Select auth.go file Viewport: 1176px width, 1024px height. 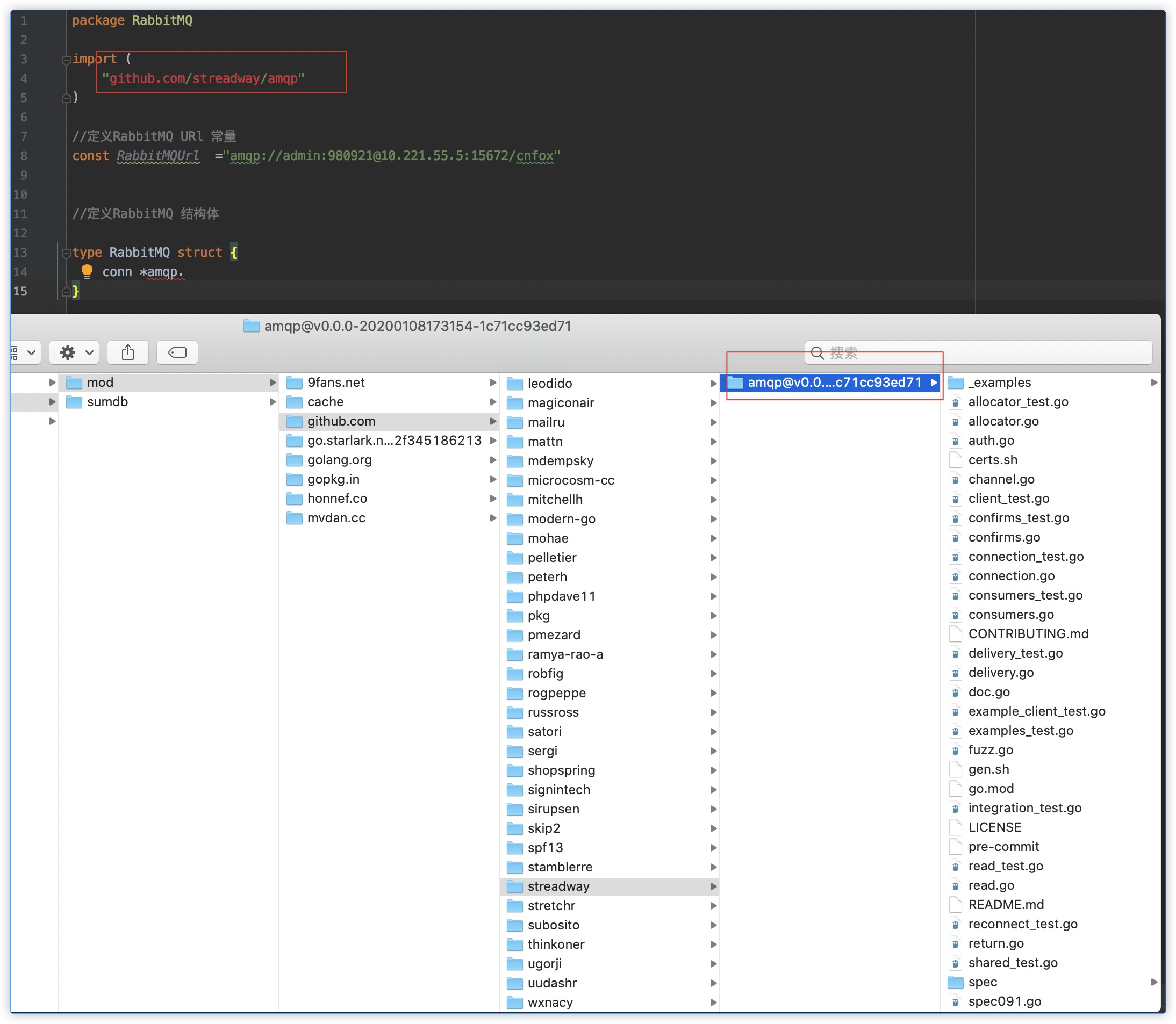(1051, 441)
